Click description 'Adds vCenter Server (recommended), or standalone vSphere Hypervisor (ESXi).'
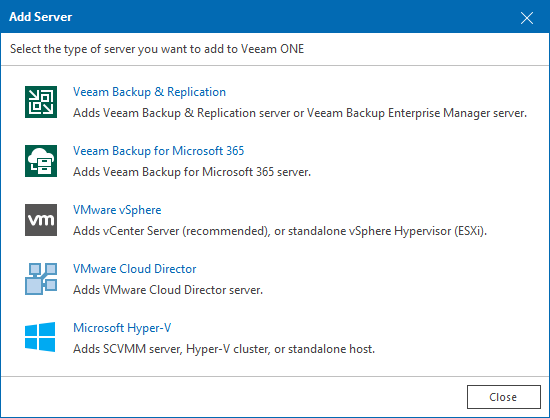 [x=280, y=231]
